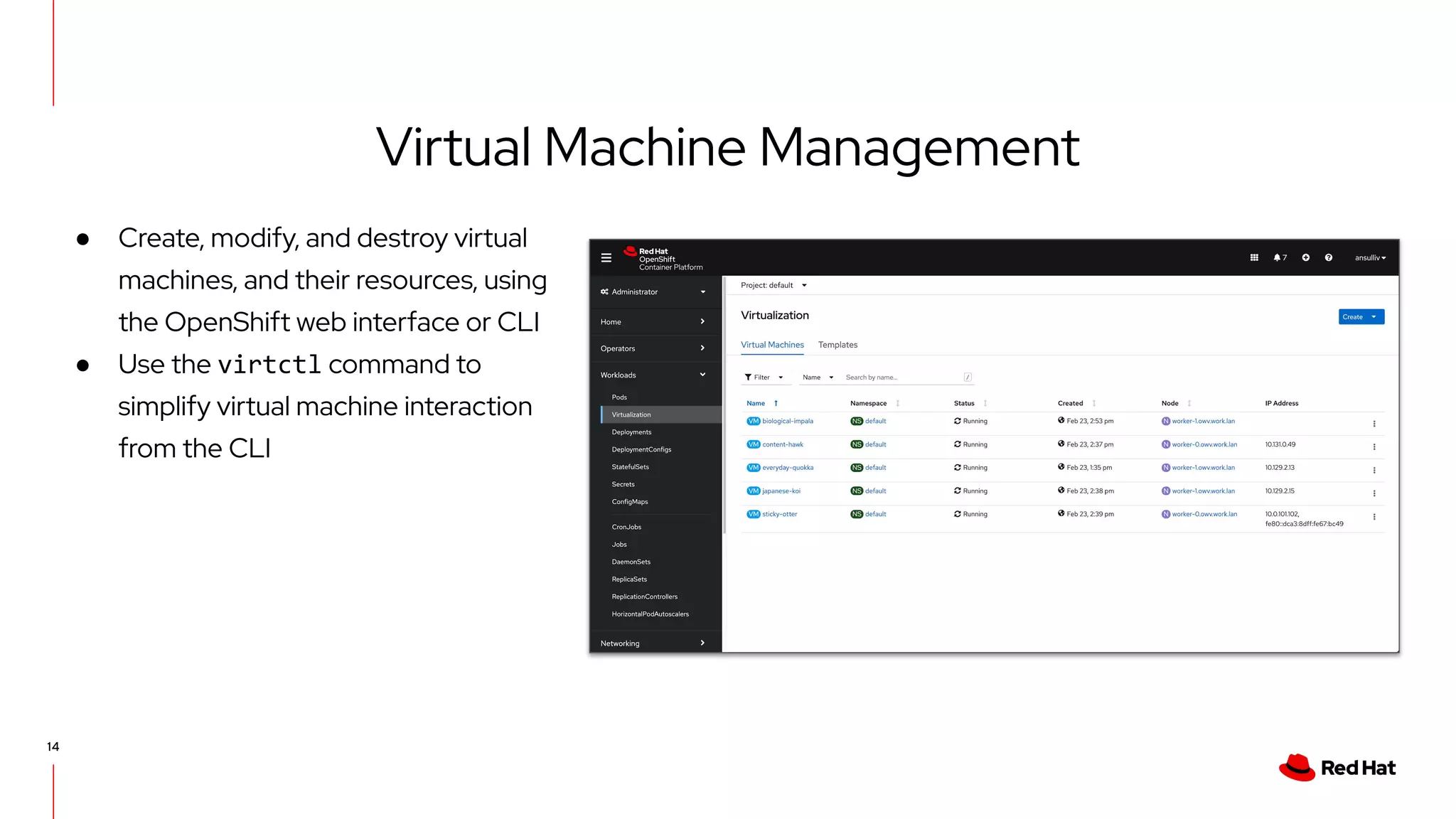Expand the Home navigation section
This screenshot has height=819, width=1456.
[653, 322]
